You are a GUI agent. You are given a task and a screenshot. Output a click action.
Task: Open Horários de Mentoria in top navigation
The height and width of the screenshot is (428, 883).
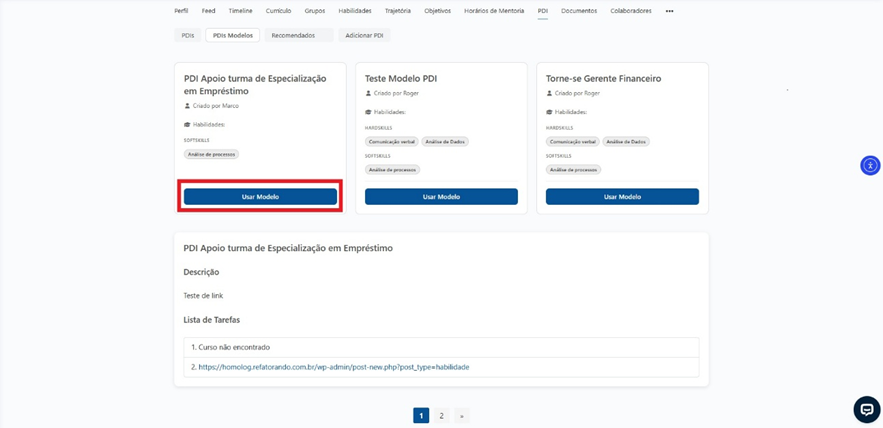pyautogui.click(x=495, y=11)
